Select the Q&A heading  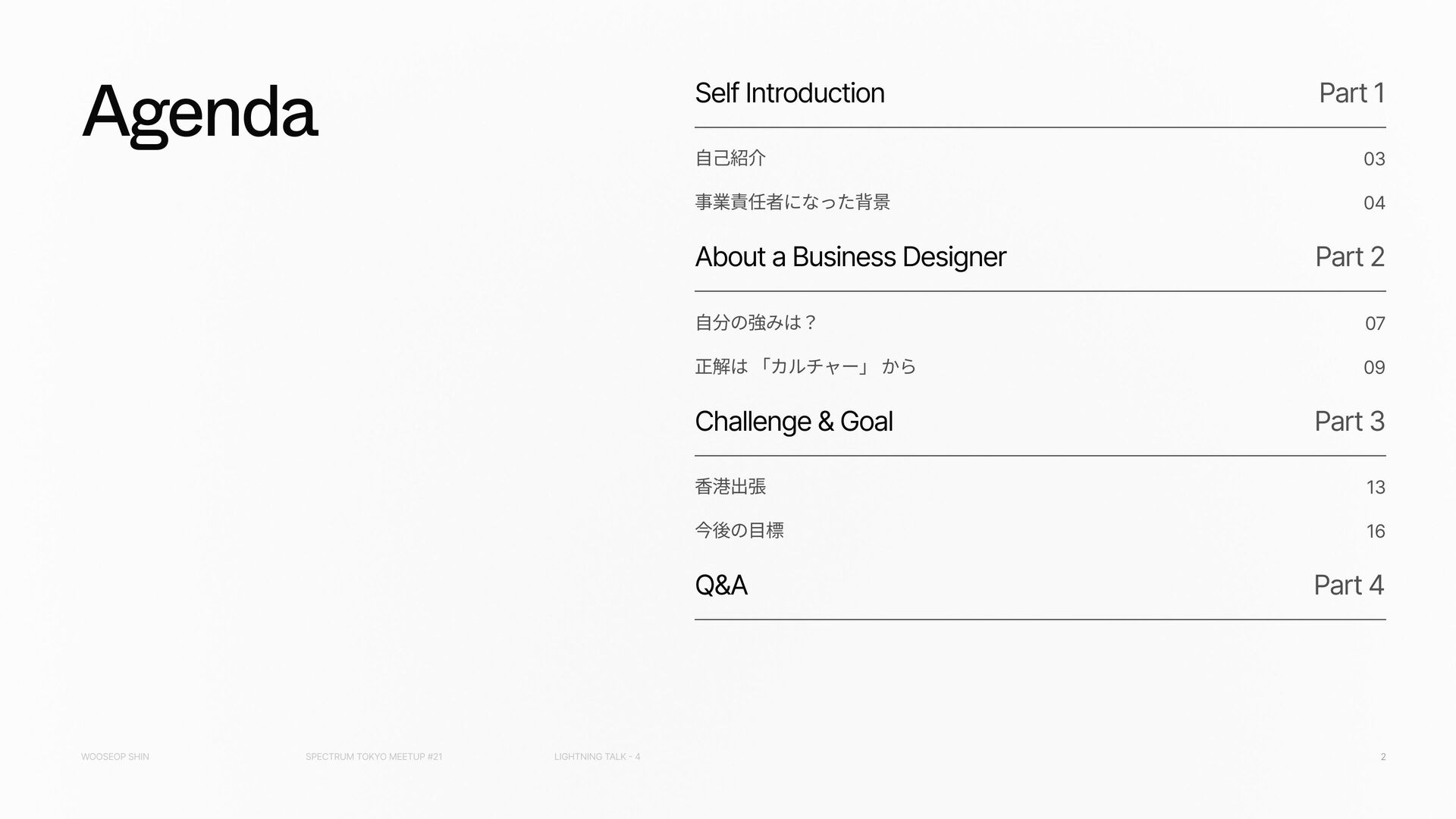coord(721,585)
